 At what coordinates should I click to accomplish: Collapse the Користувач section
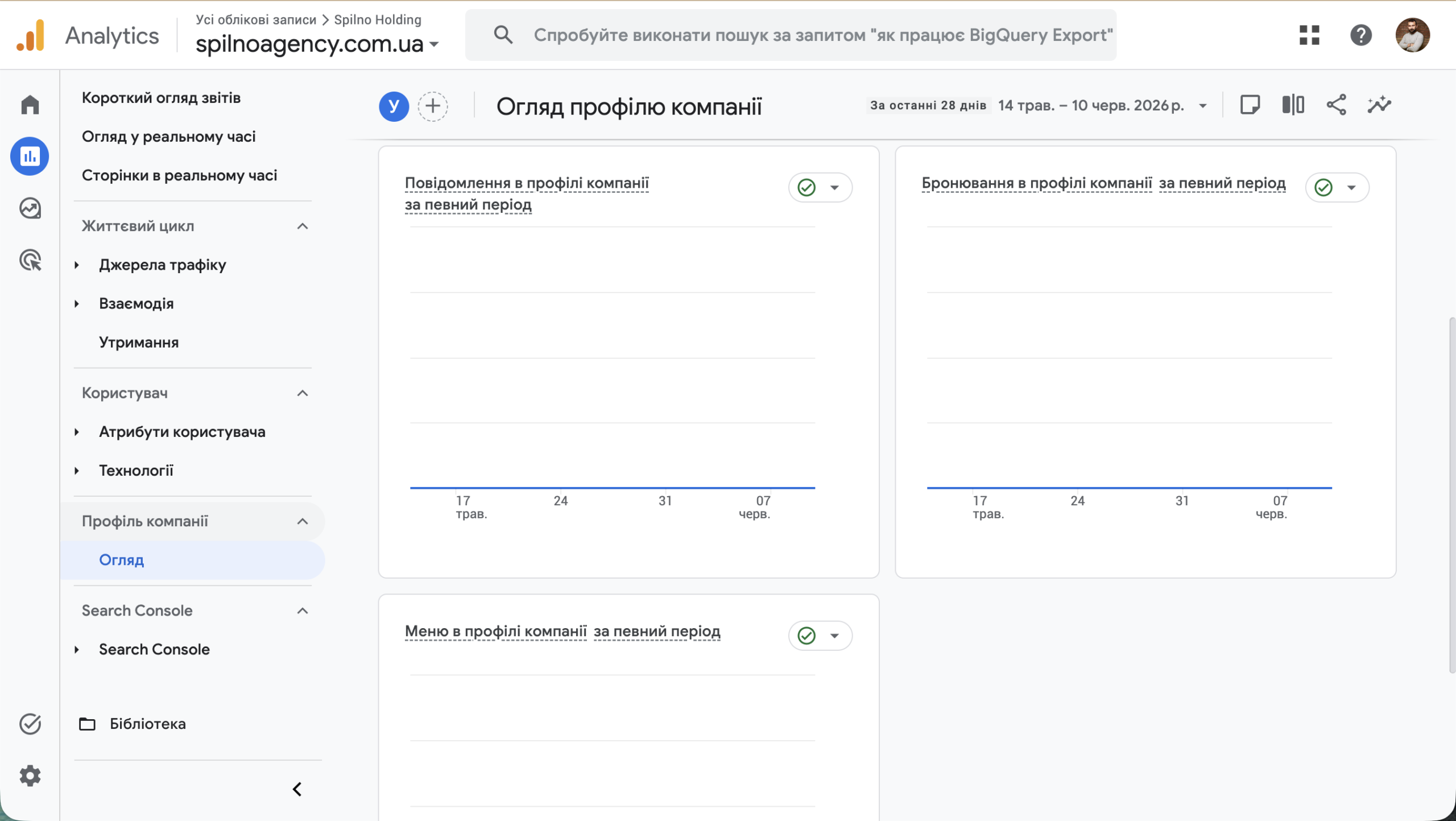pos(303,393)
